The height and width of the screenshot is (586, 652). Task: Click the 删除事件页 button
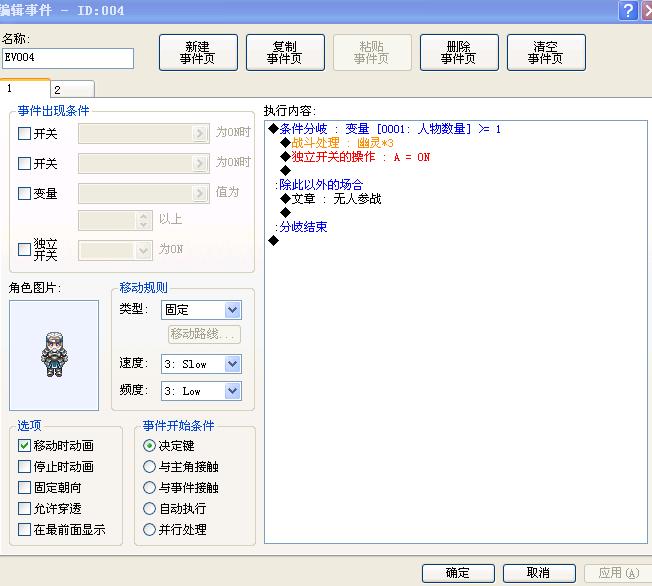[x=459, y=52]
